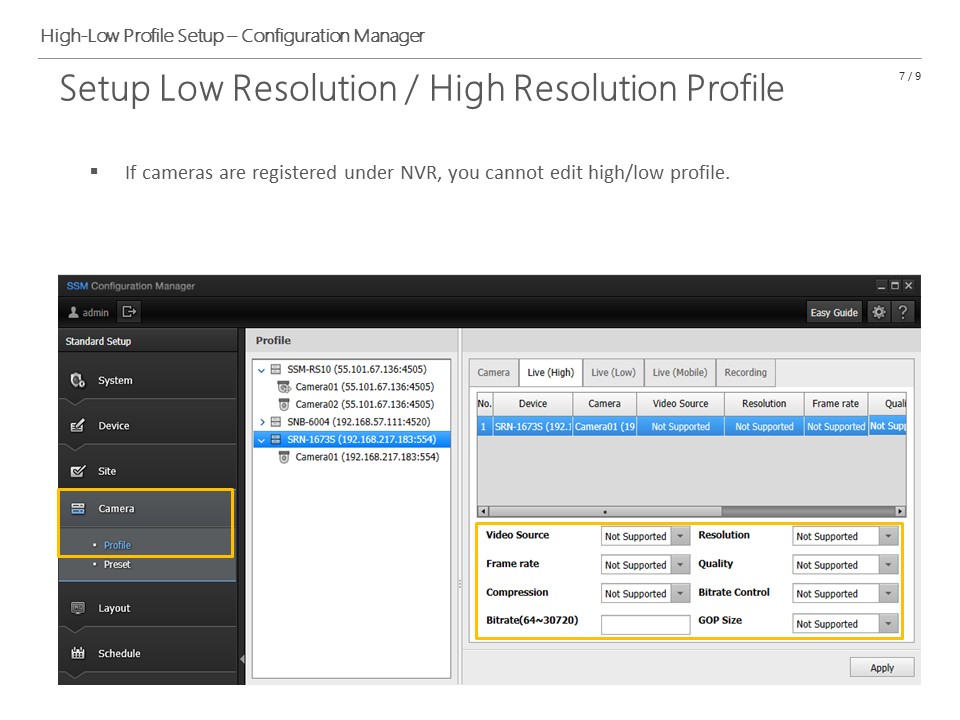Viewport: 960px width, 720px height.
Task: Select Camera01 (192.168.217.183:554) in the tree
Action: (367, 457)
